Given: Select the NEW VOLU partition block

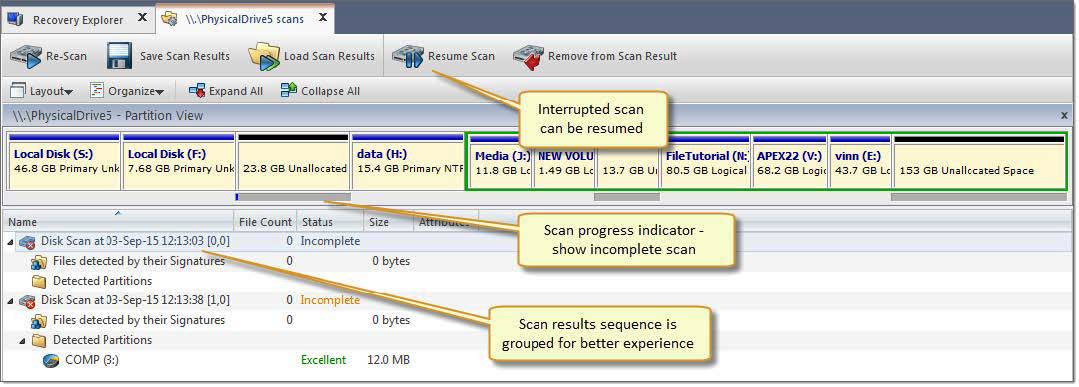Looking at the screenshot, I should (564, 162).
